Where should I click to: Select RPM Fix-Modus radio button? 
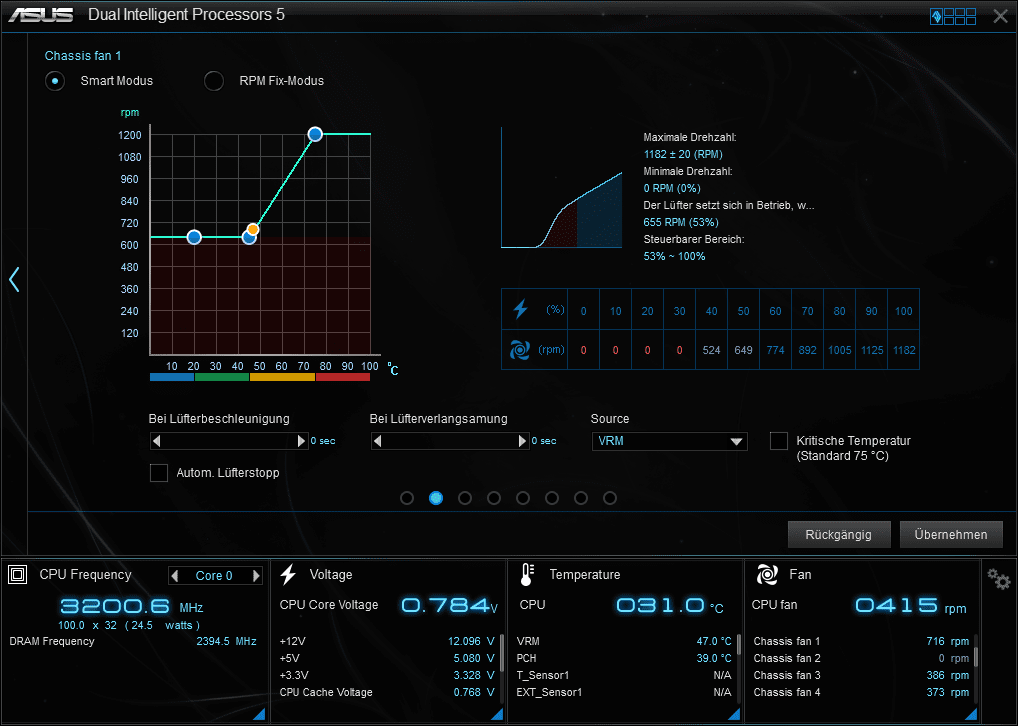(214, 81)
